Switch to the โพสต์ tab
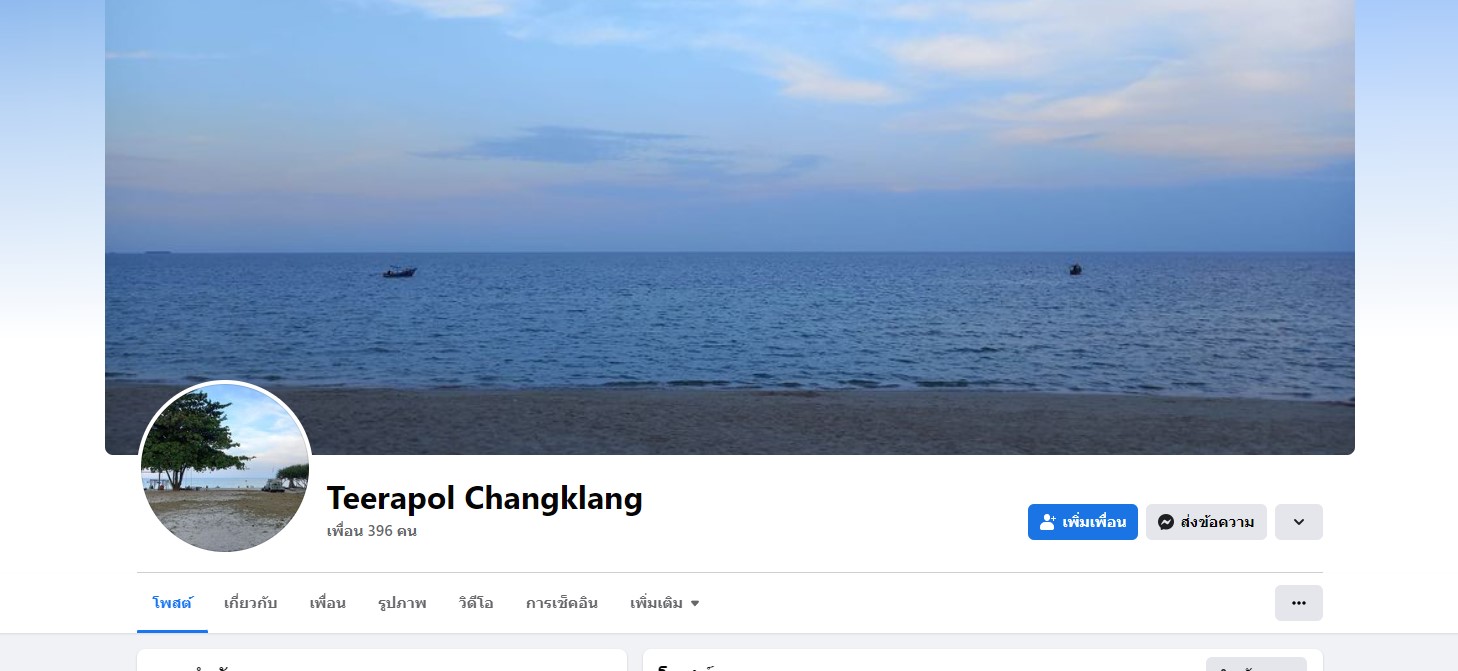This screenshot has width=1458, height=671. pos(172,603)
